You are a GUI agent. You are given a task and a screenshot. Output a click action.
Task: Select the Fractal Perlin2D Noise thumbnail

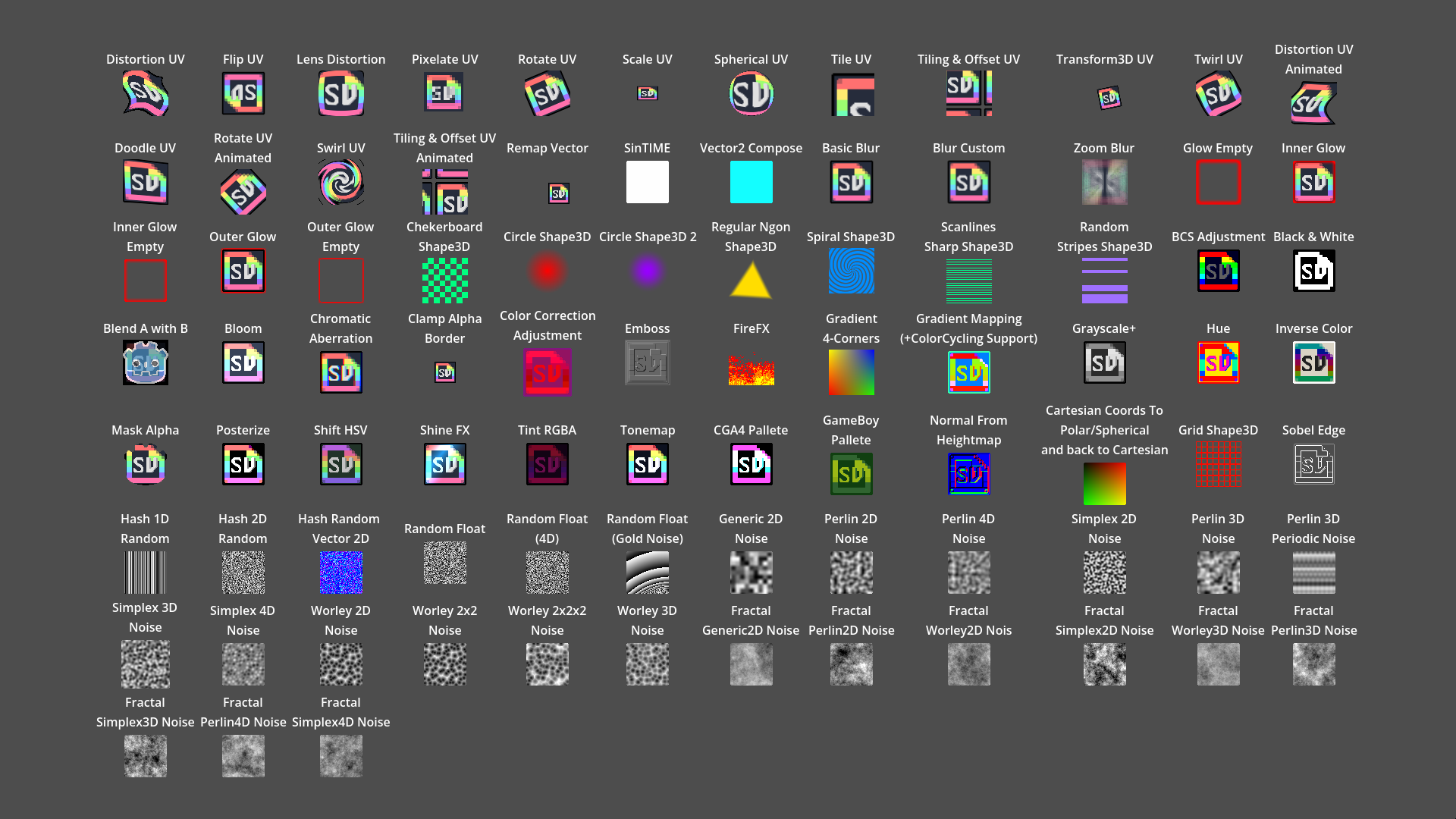(x=851, y=664)
